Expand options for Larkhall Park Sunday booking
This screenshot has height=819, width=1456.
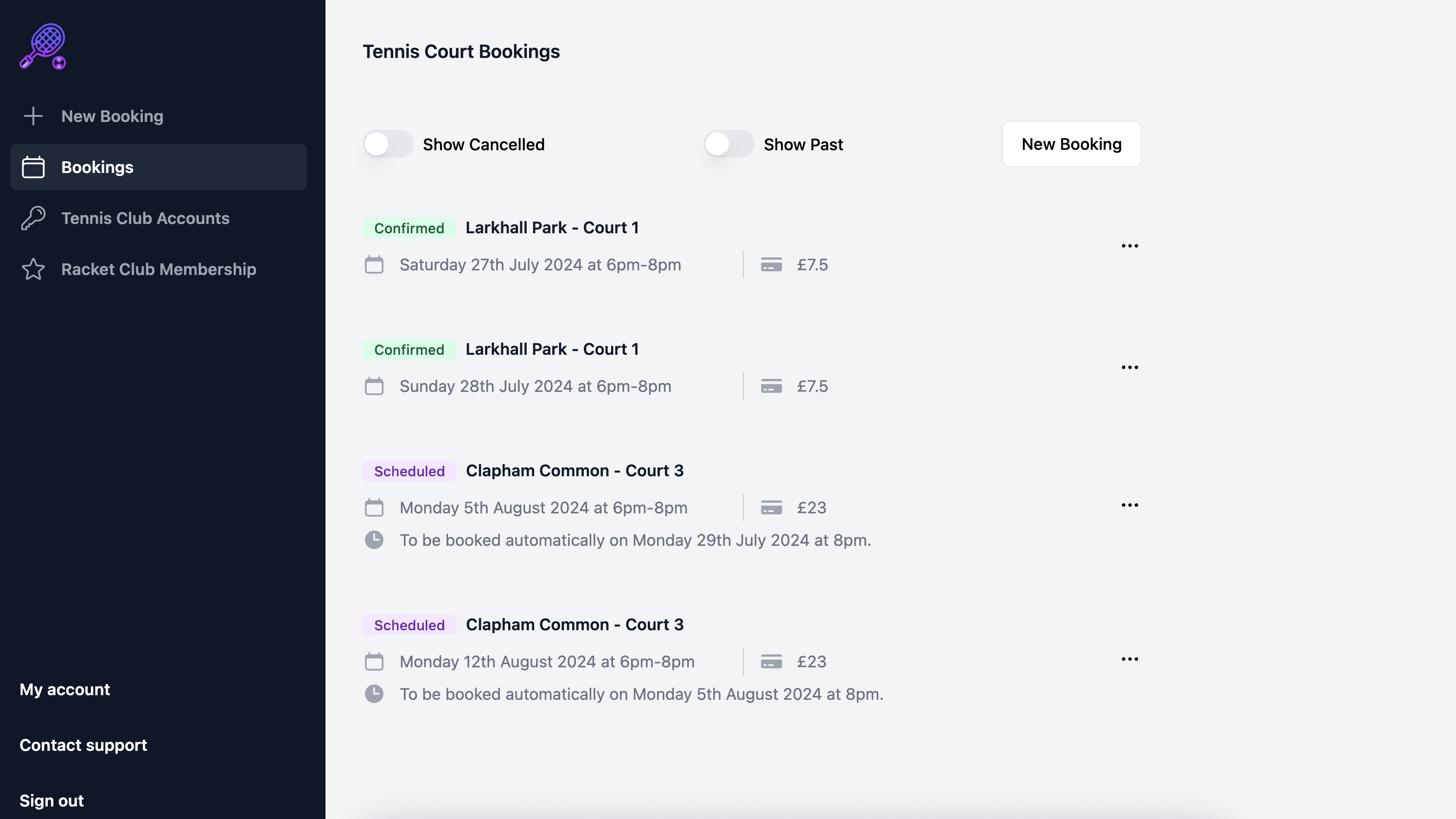click(x=1129, y=367)
